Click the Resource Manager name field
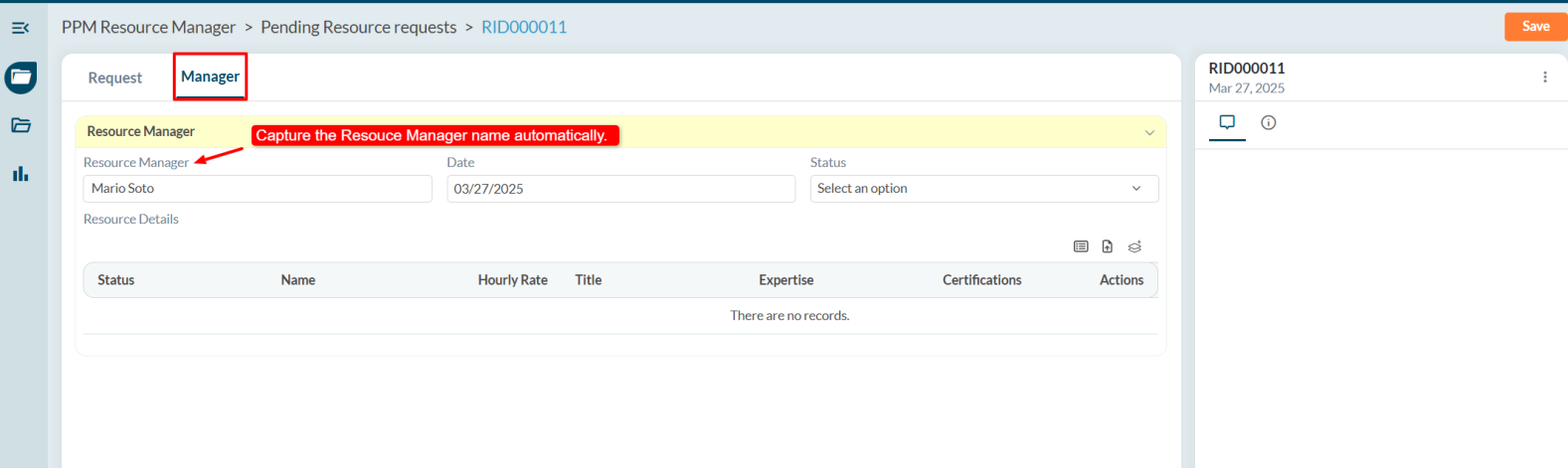 [x=258, y=189]
